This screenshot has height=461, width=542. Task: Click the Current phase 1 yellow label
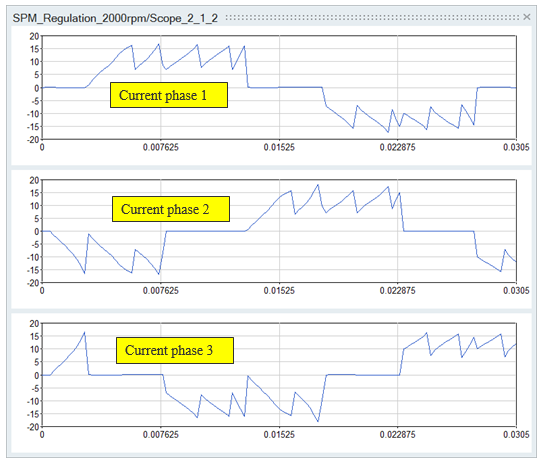pyautogui.click(x=169, y=95)
